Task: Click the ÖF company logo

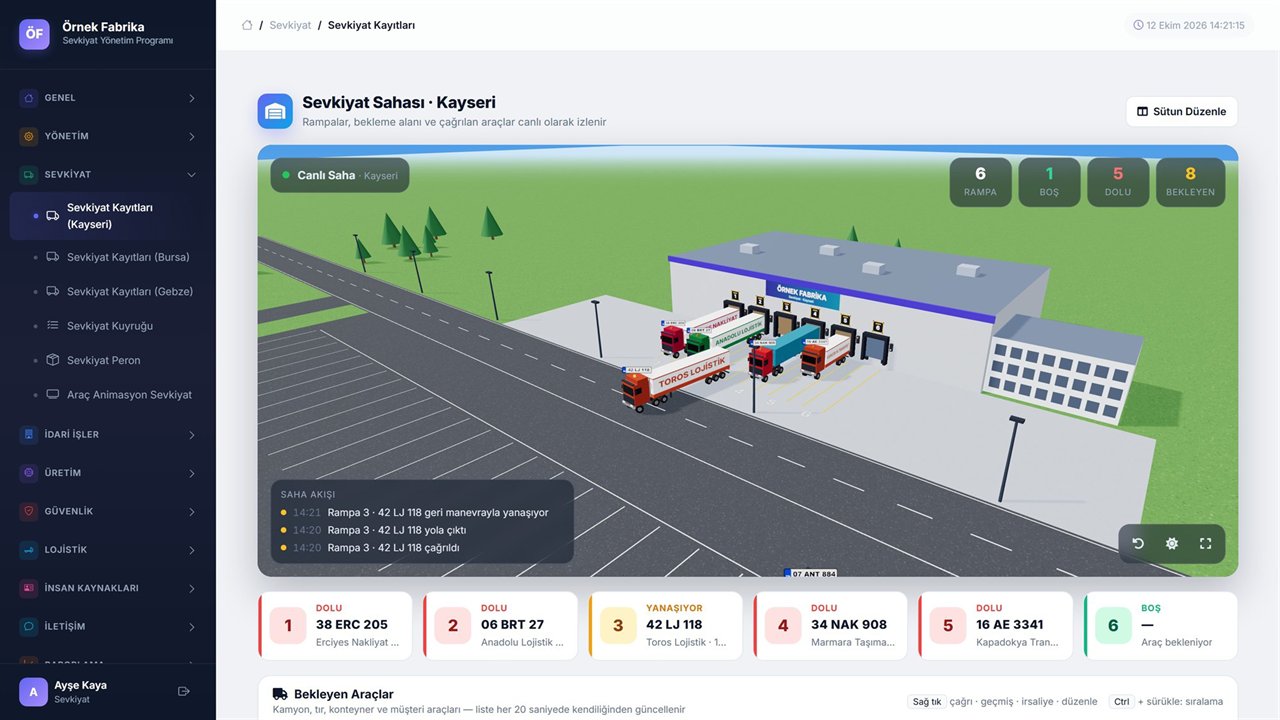Action: tap(34, 34)
